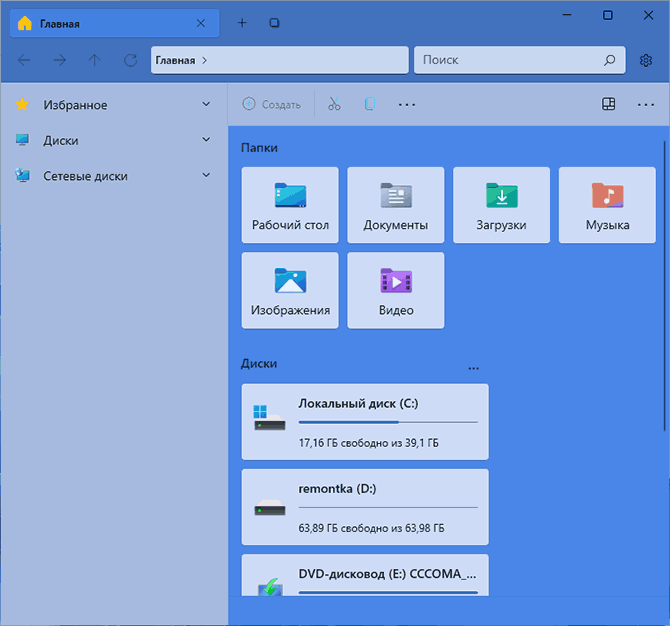Open the Видео folder tile
Image resolution: width=670 pixels, height=626 pixels.
(x=396, y=291)
